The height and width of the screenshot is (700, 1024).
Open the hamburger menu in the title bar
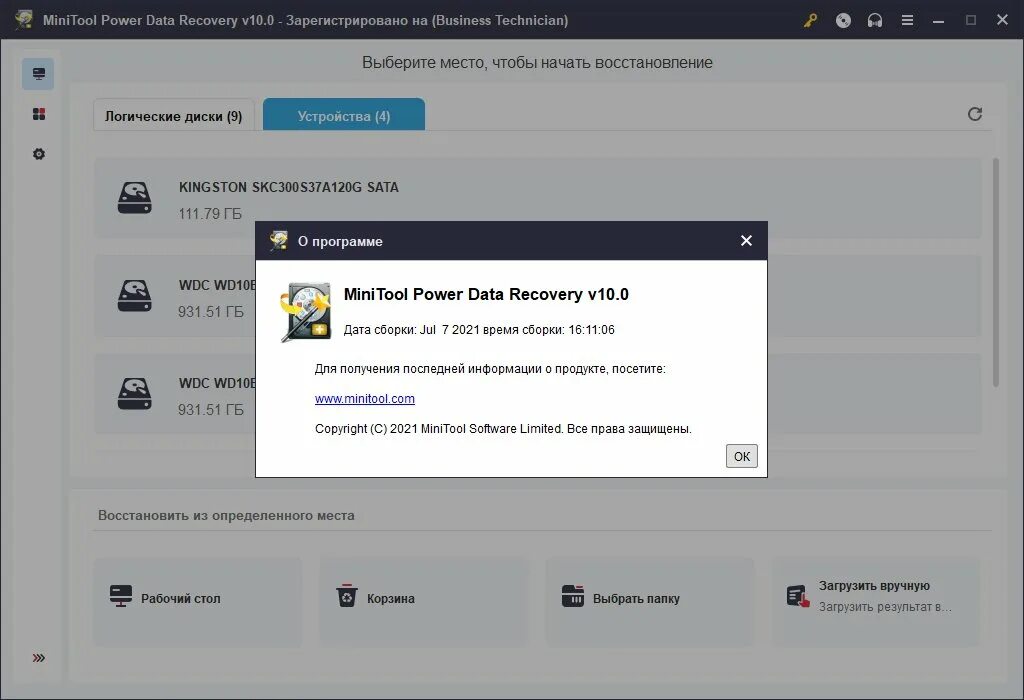point(907,19)
